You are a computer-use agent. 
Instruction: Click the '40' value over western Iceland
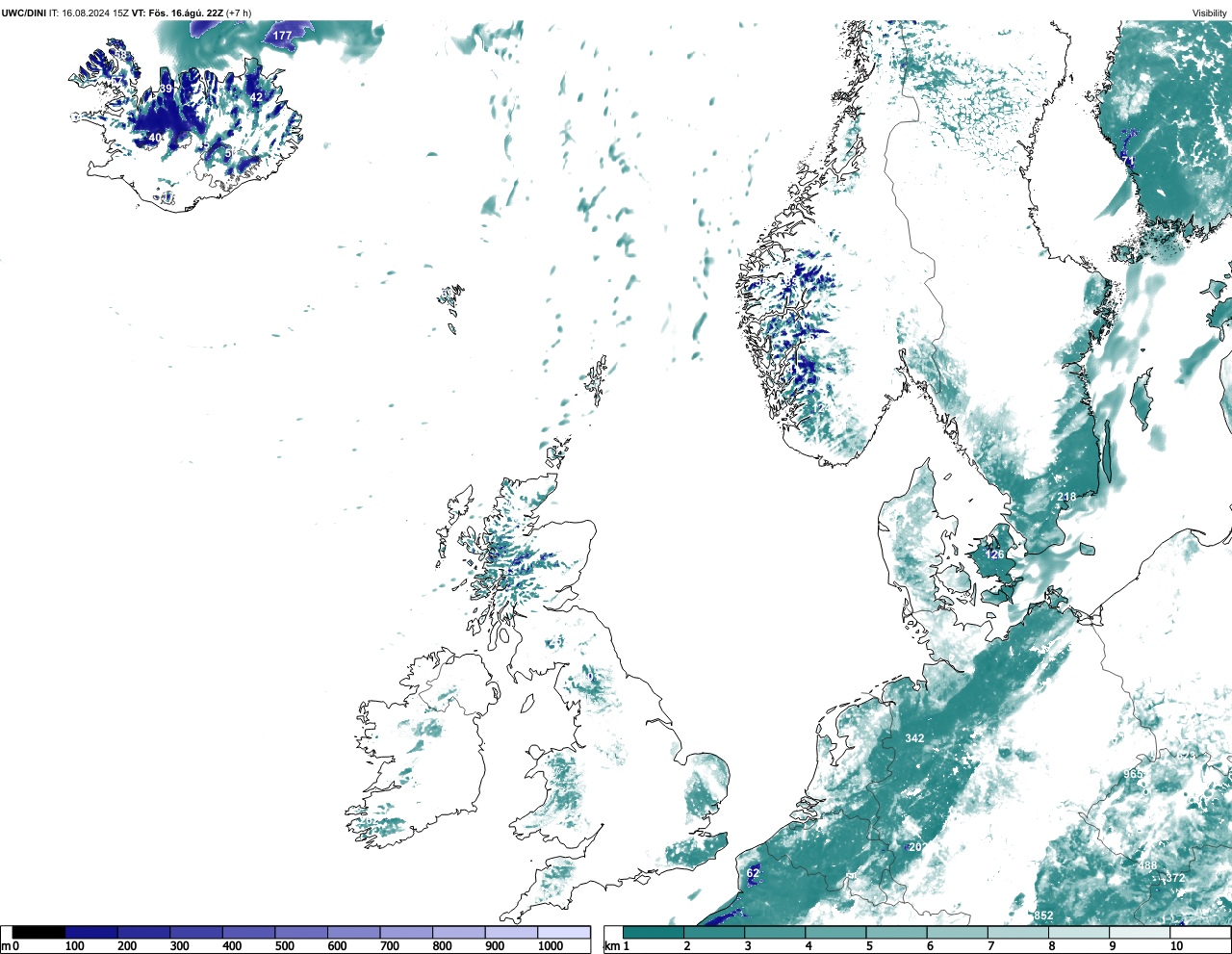(155, 138)
